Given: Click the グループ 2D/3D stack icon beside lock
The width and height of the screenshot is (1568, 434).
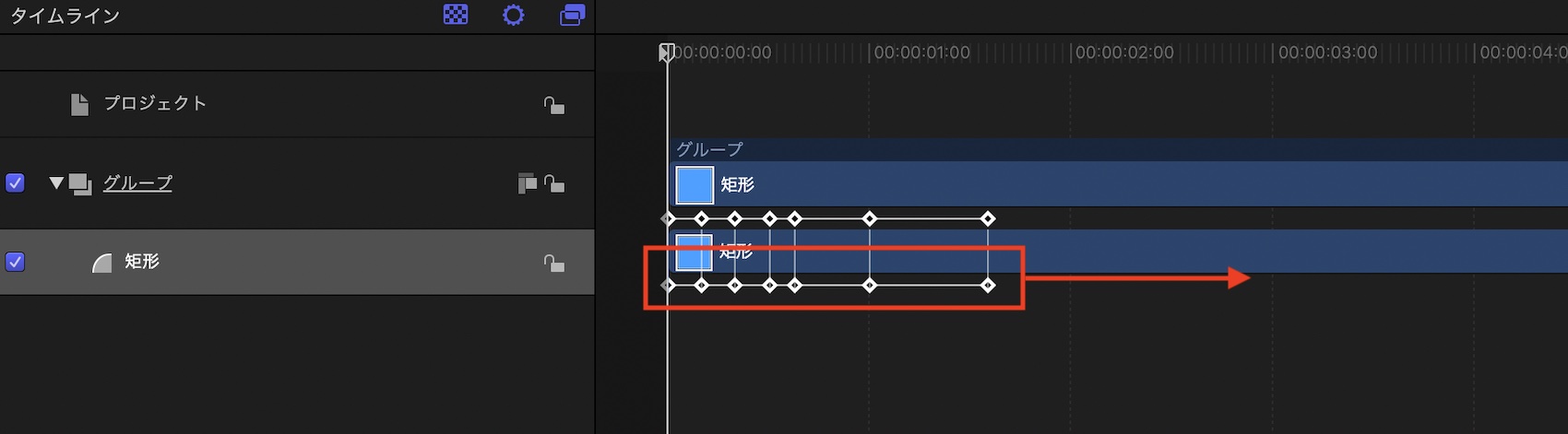Looking at the screenshot, I should (527, 183).
